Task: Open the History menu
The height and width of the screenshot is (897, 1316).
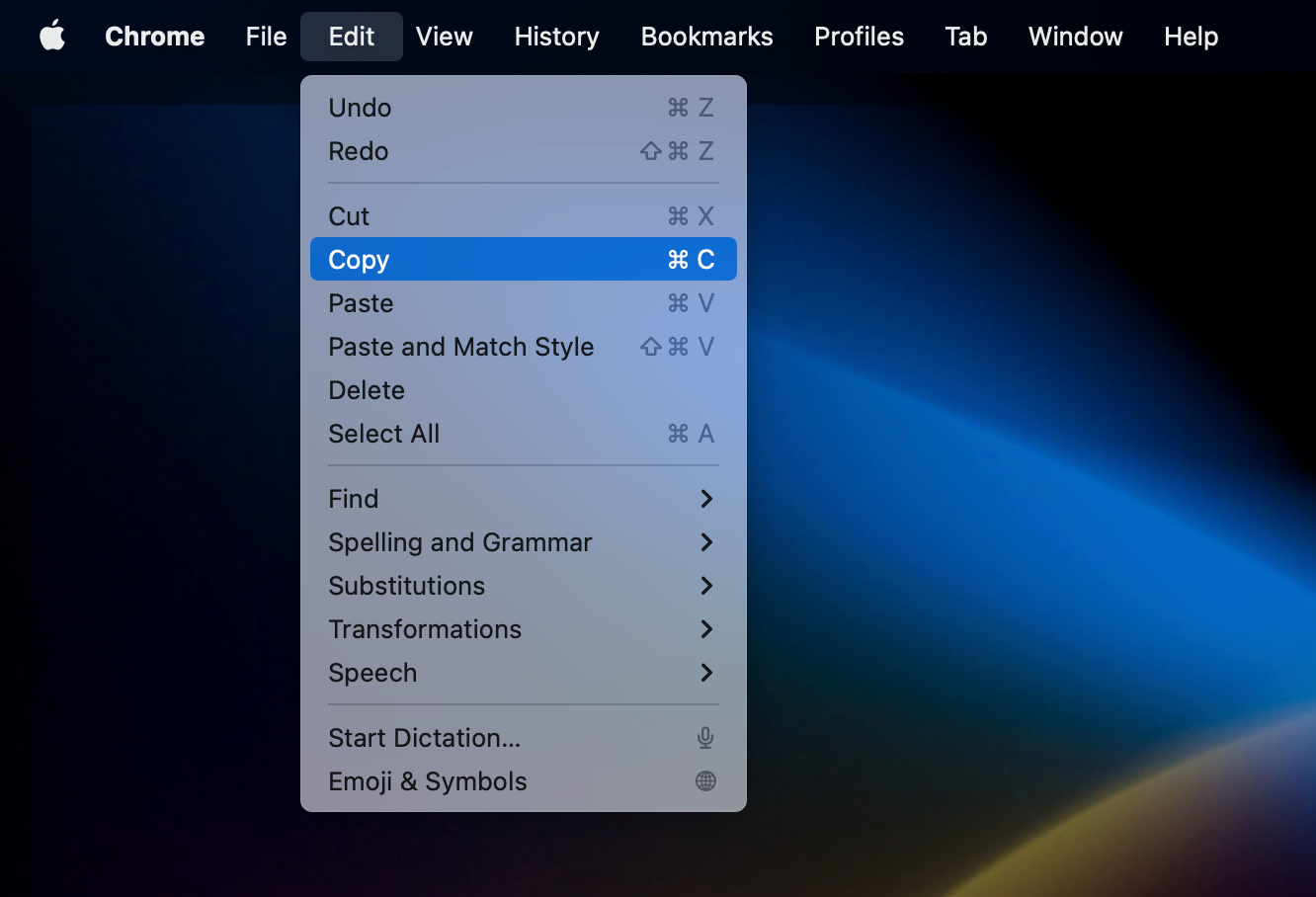Action: [557, 37]
